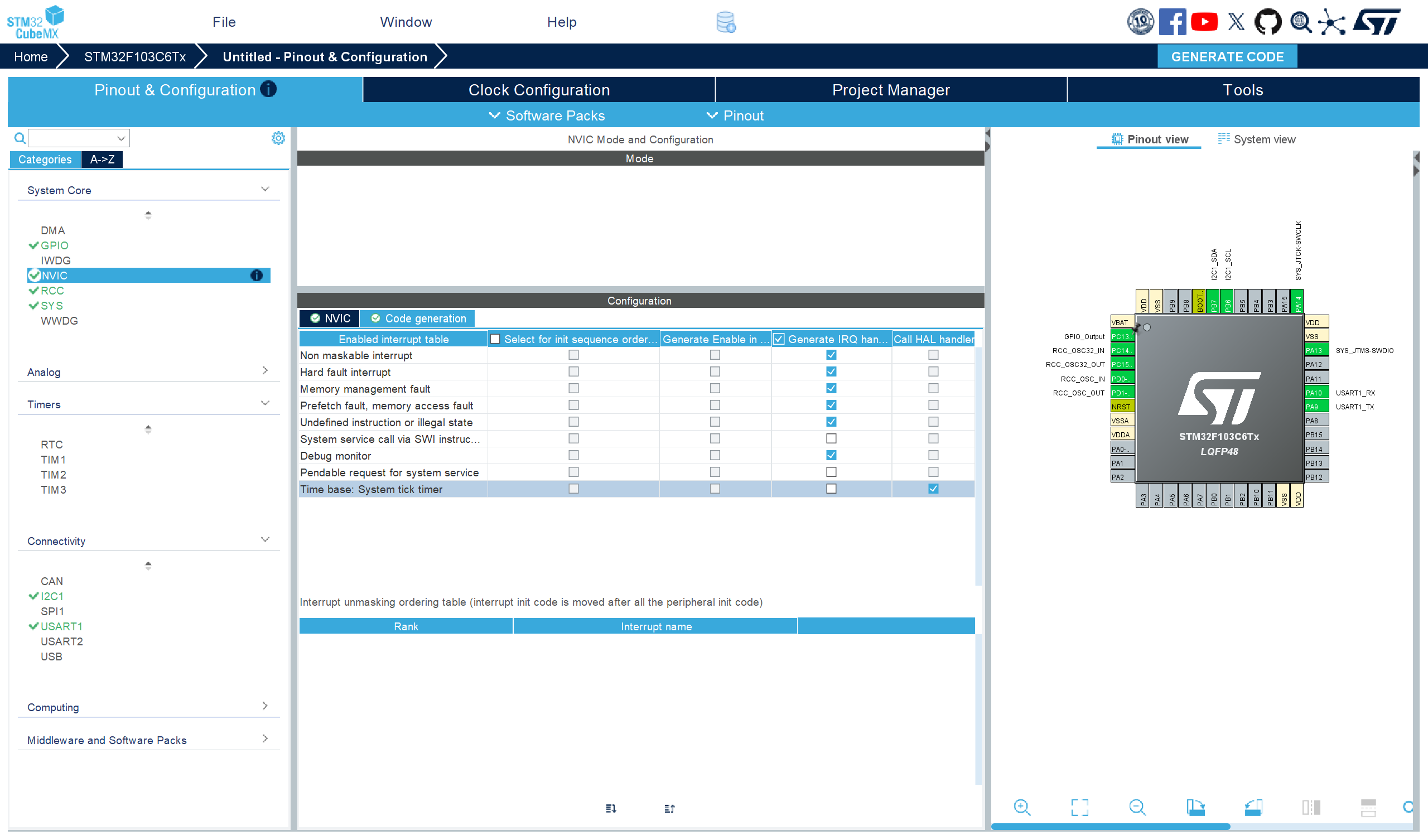
Task: Collapse the Timers category
Action: click(x=264, y=403)
